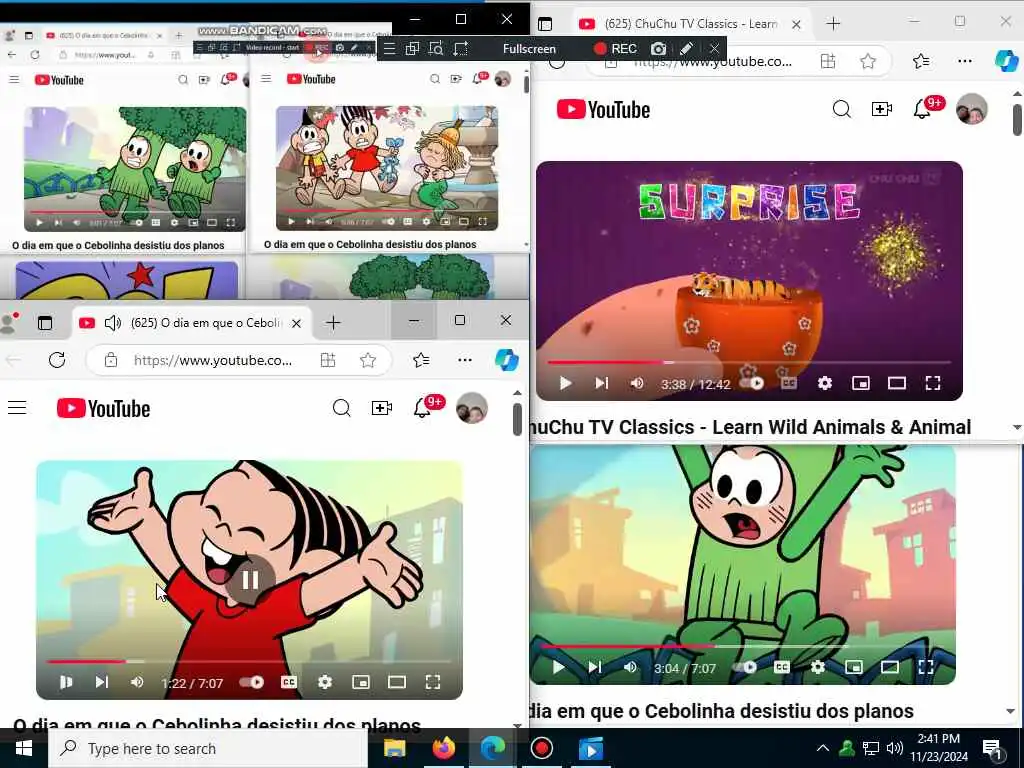
Task: Toggle autoplay in the 1:22 / 7:07 player
Action: coord(252,682)
